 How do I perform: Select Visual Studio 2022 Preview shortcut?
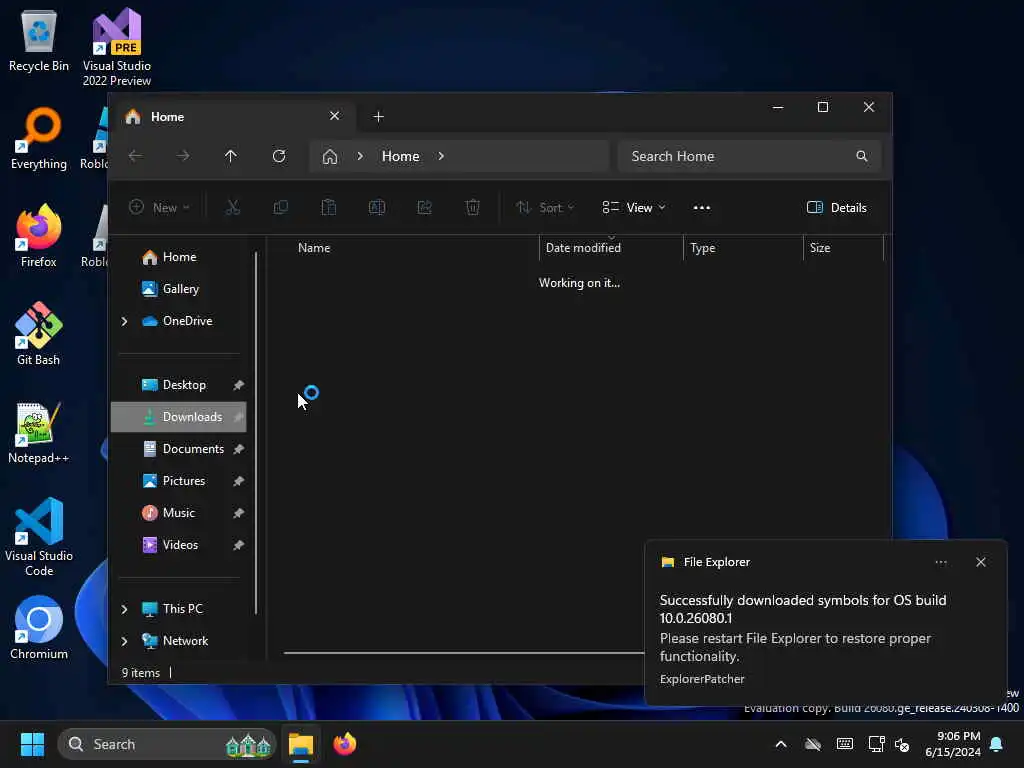117,47
